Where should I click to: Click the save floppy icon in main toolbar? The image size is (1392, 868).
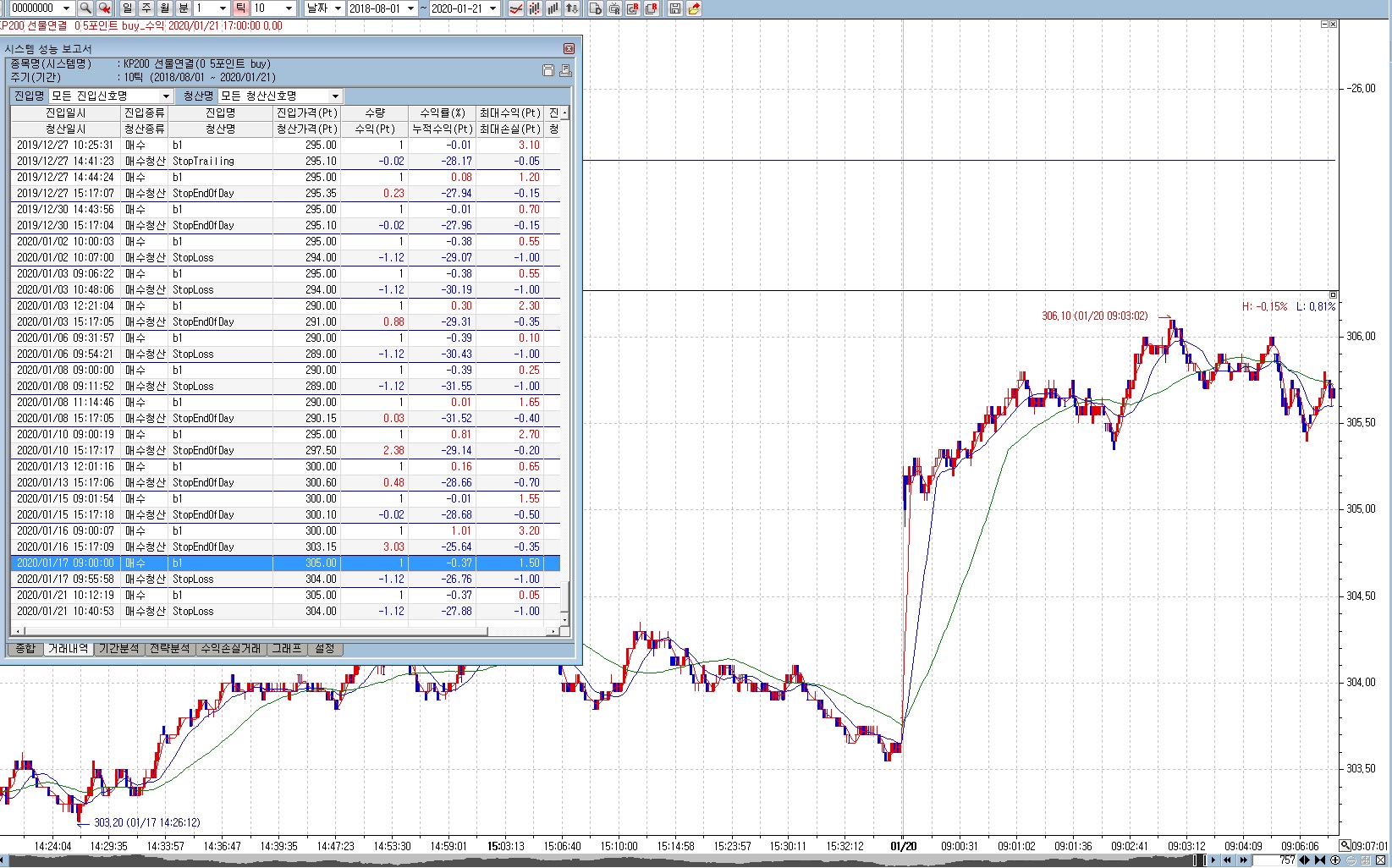coord(674,8)
